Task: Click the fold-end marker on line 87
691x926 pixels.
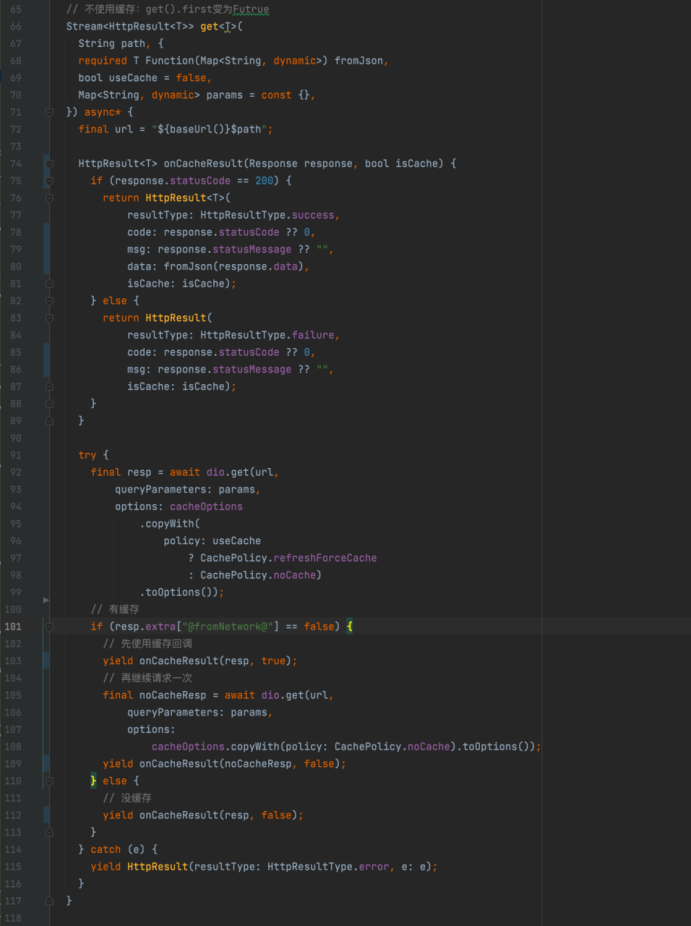Action: (x=50, y=386)
